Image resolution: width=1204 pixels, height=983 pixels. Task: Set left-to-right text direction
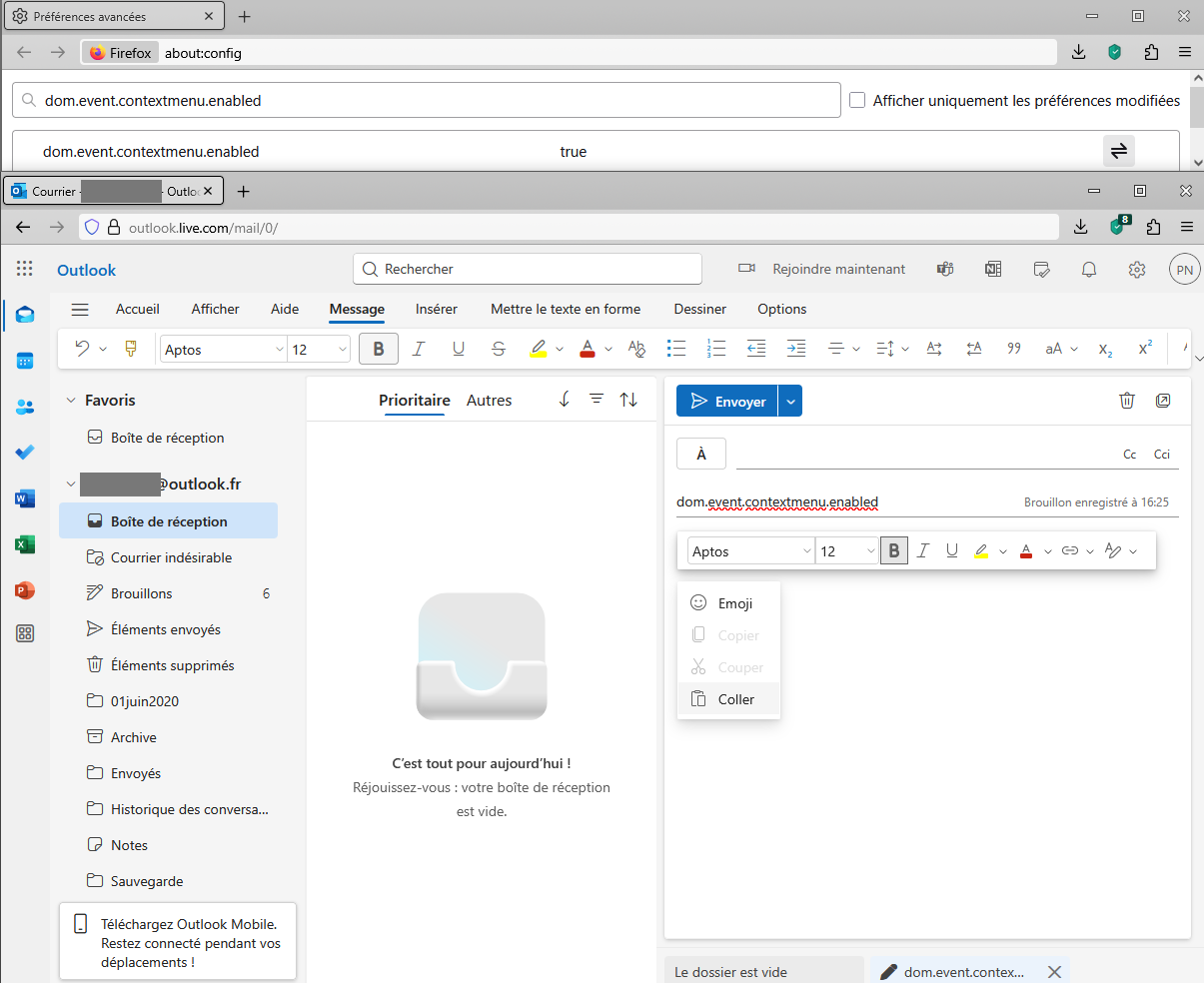pos(934,349)
